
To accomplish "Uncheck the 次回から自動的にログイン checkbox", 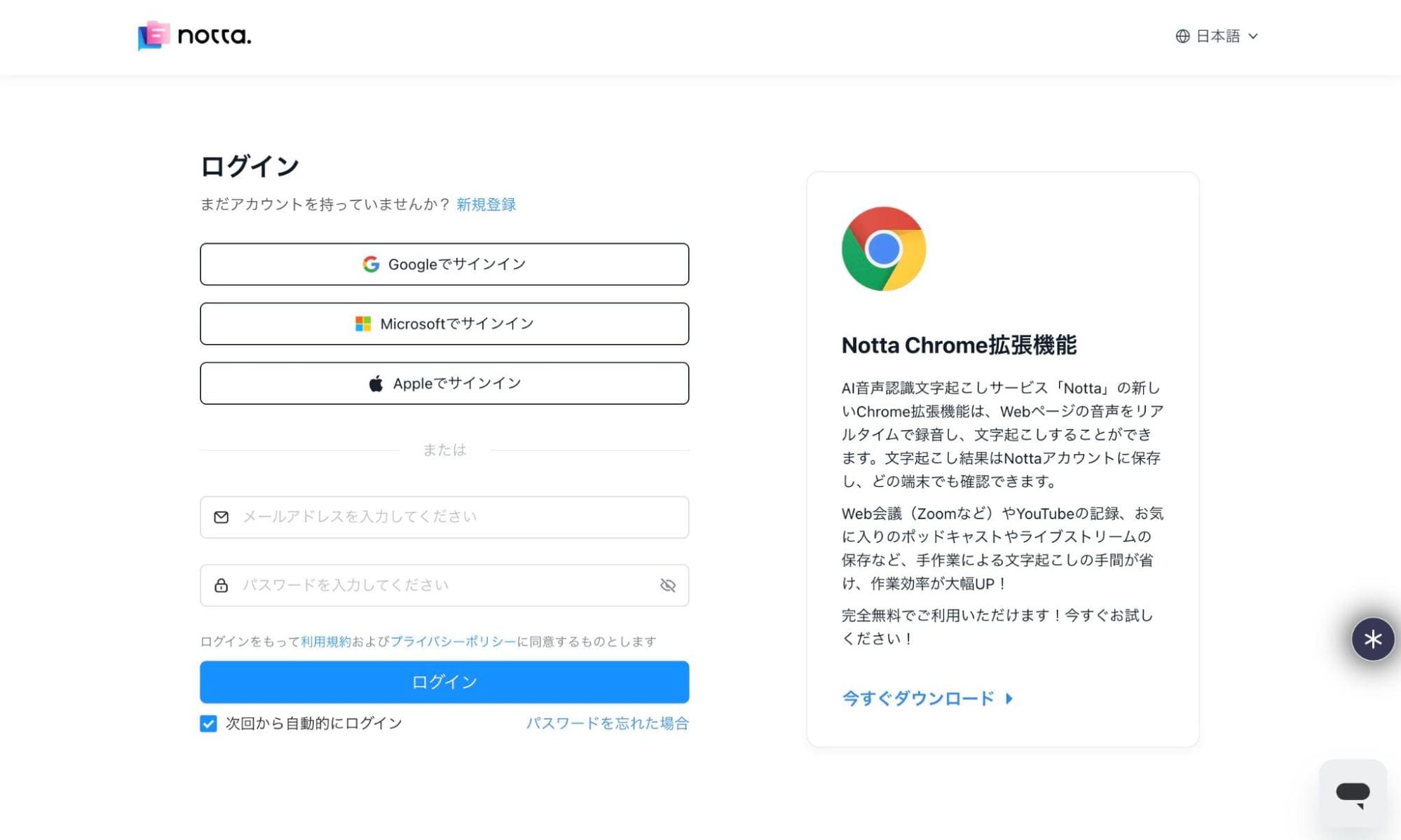I will click(x=208, y=723).
